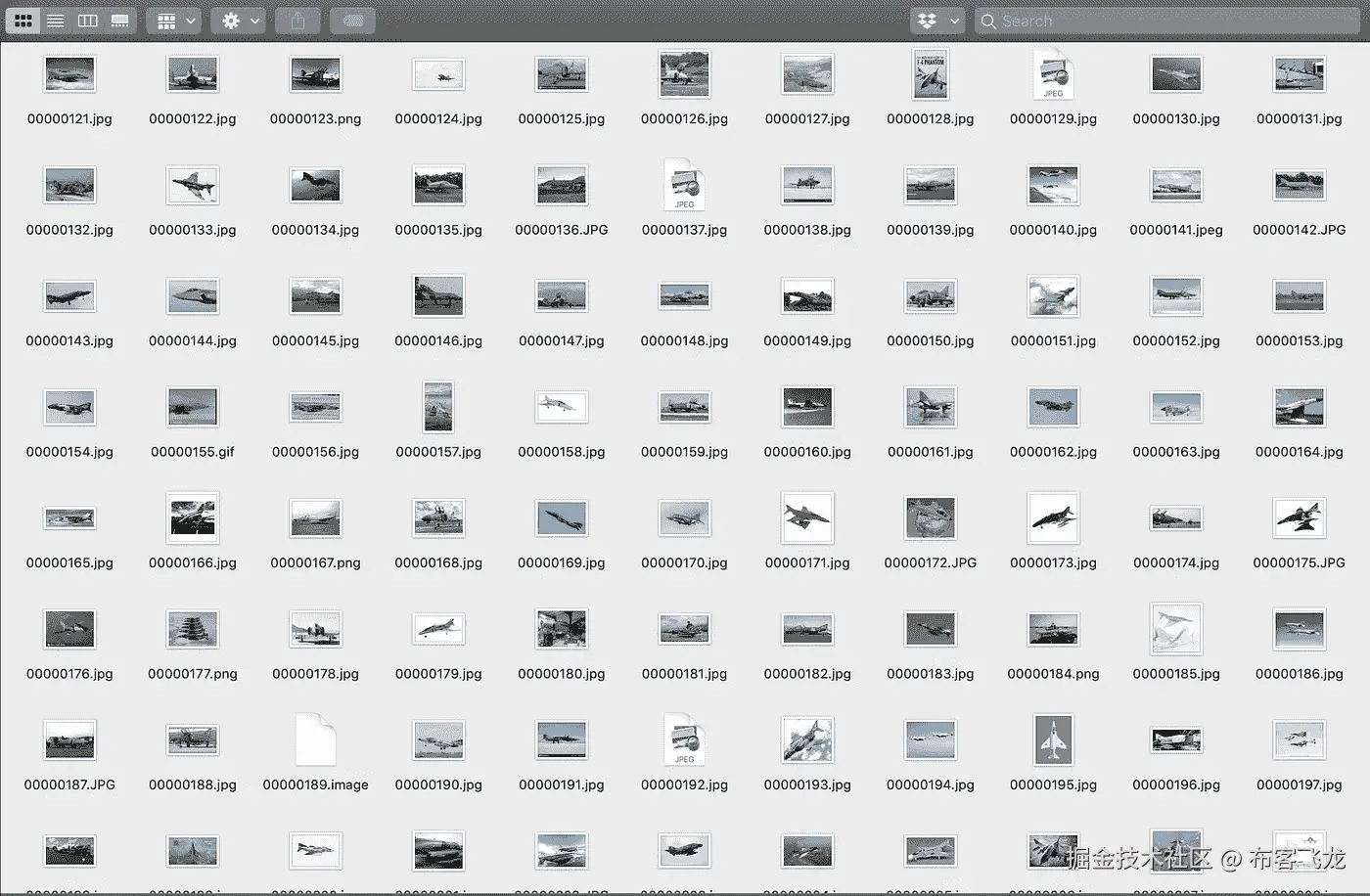Click the file name 00000169.jpg
This screenshot has height=896, width=1370.
pos(562,563)
